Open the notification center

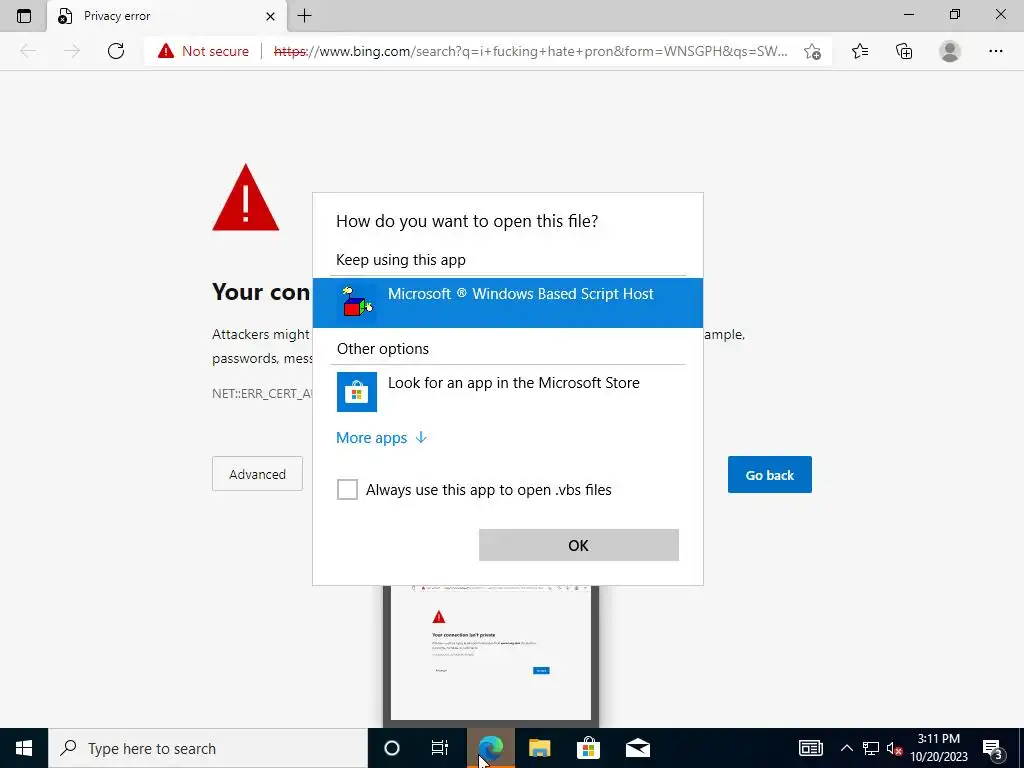993,748
